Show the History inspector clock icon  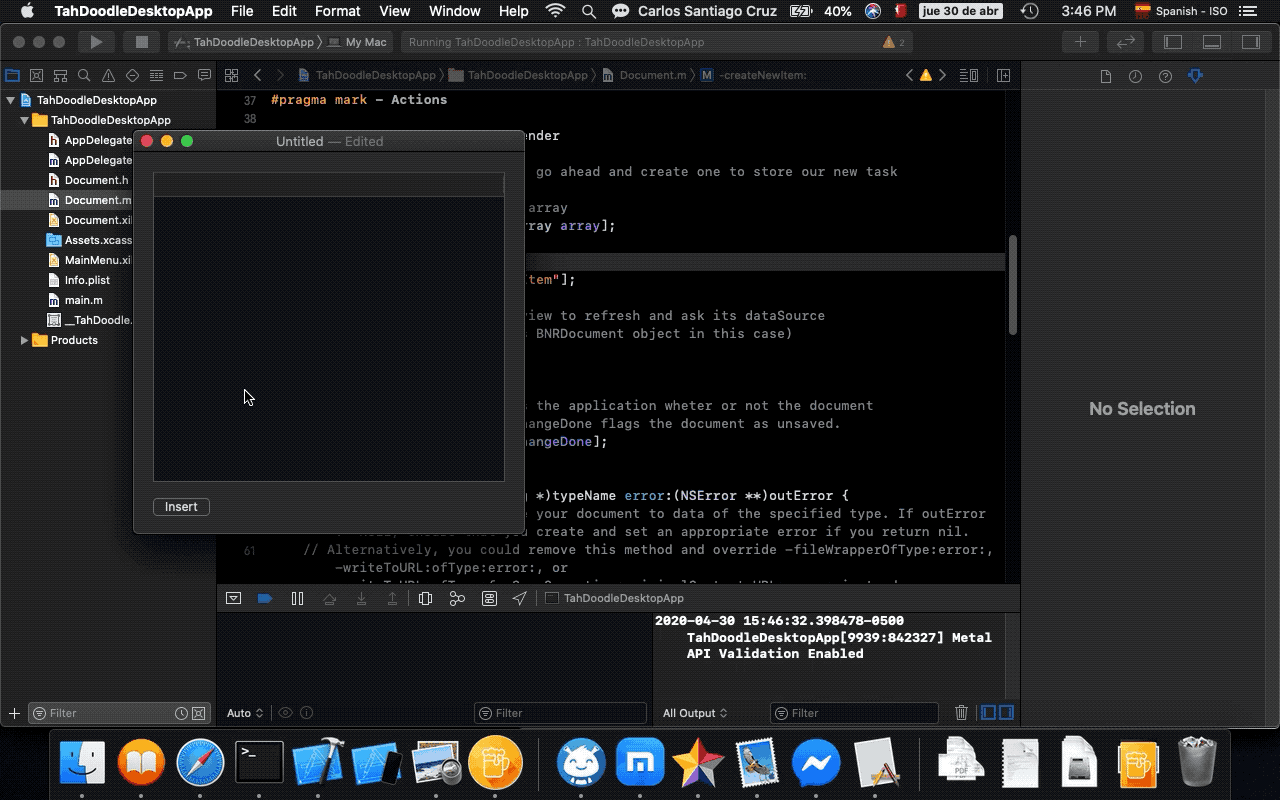point(1135,76)
